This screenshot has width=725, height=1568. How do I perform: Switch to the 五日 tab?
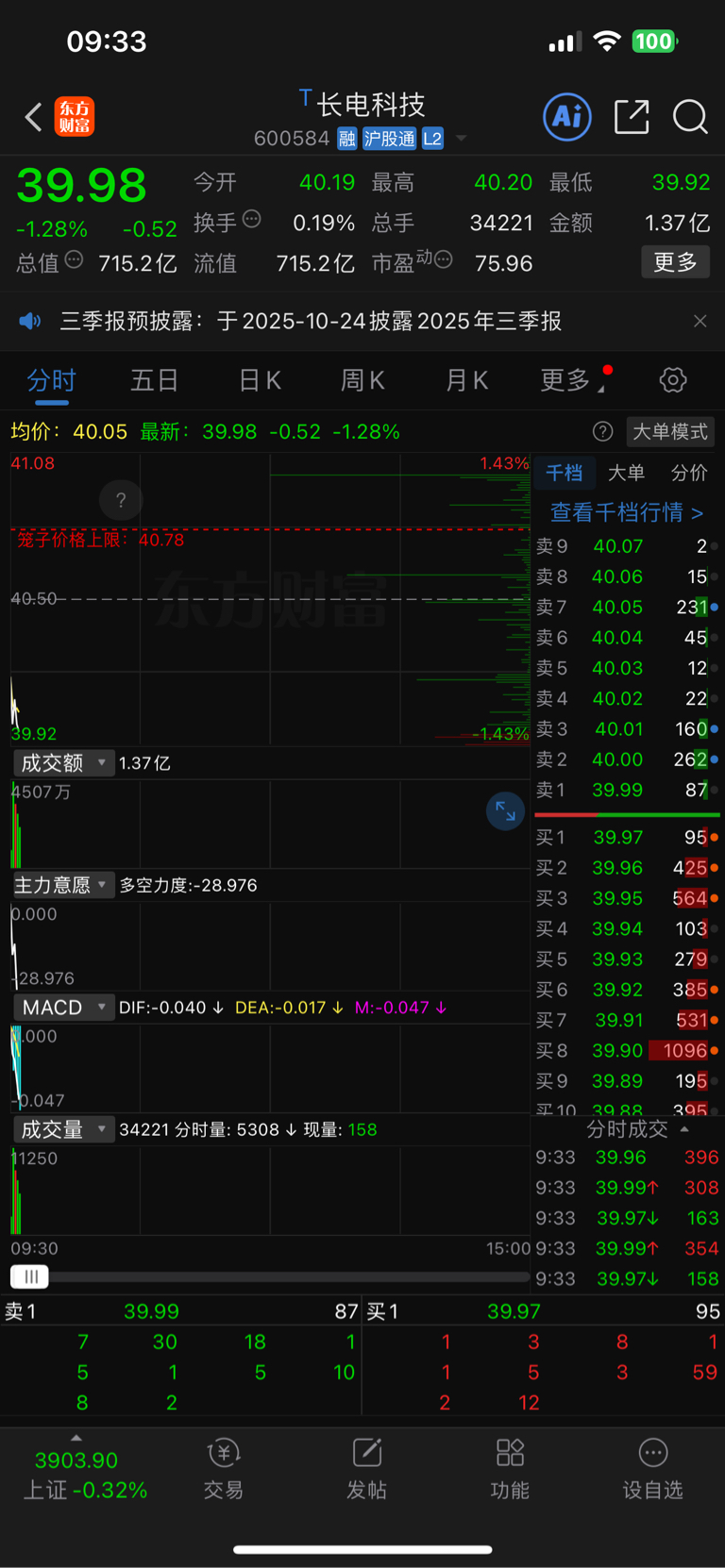155,380
